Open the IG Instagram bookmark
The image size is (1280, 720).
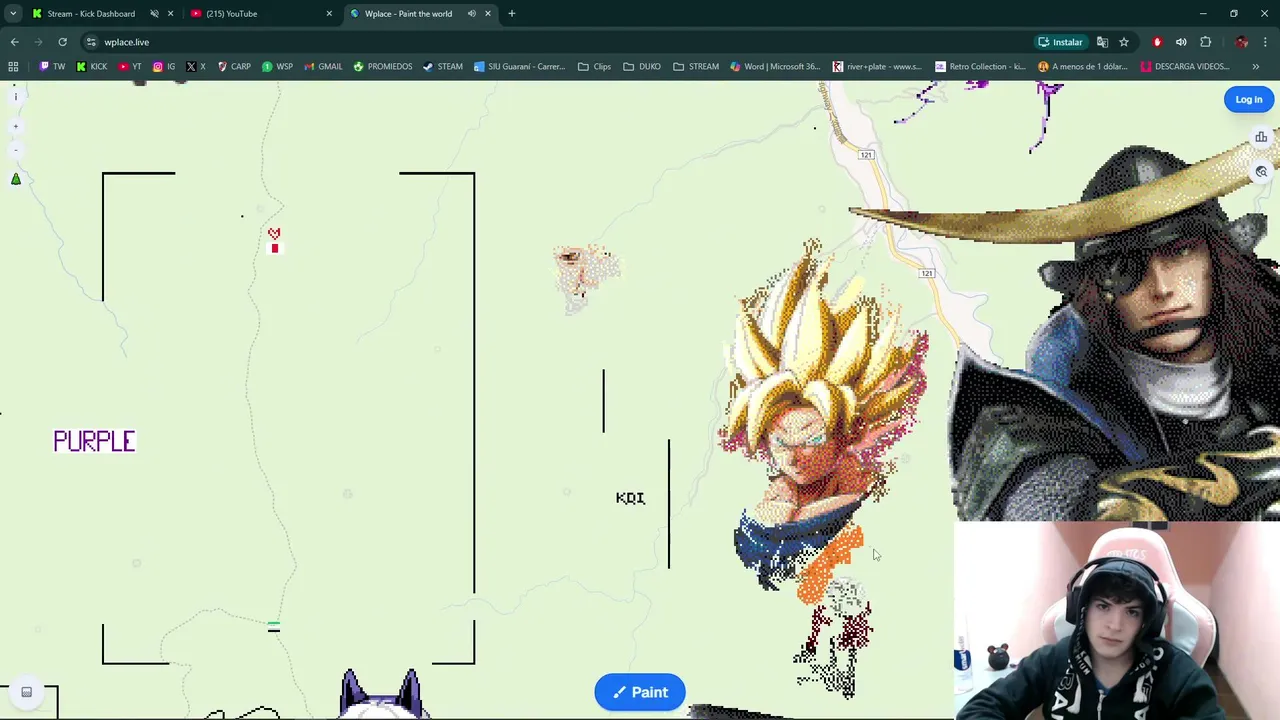click(x=164, y=67)
